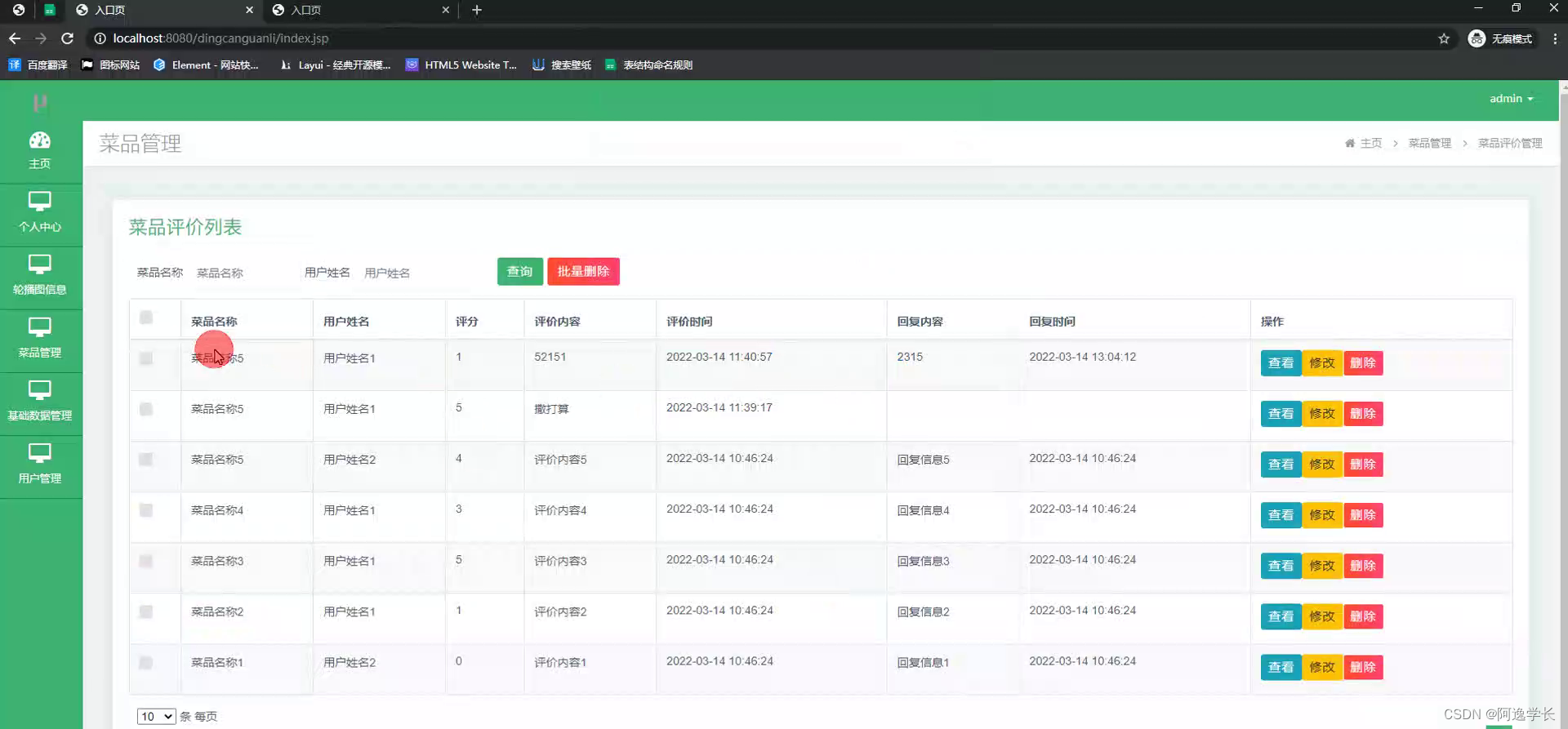Open 菜品管理 in the sidebar
1568x729 pixels.
39,339
